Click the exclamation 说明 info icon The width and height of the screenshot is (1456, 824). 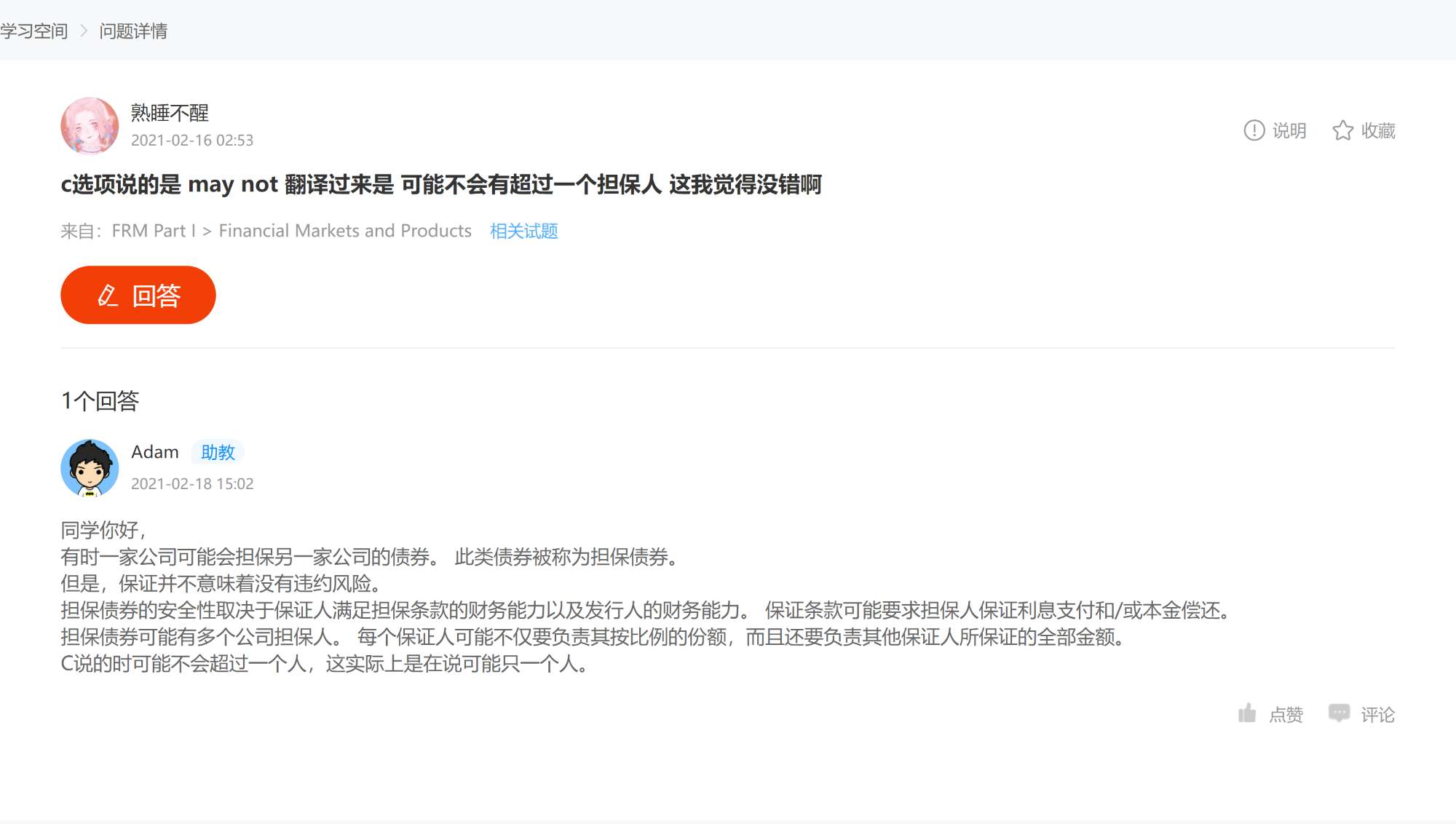coord(1254,130)
